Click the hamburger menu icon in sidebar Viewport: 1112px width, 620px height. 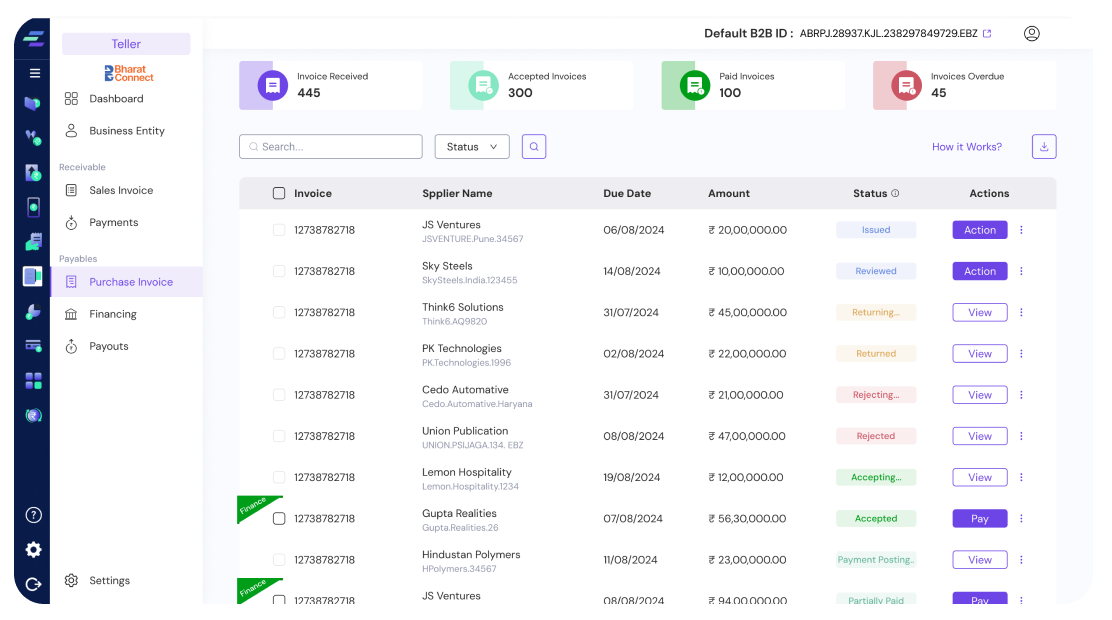(x=34, y=73)
